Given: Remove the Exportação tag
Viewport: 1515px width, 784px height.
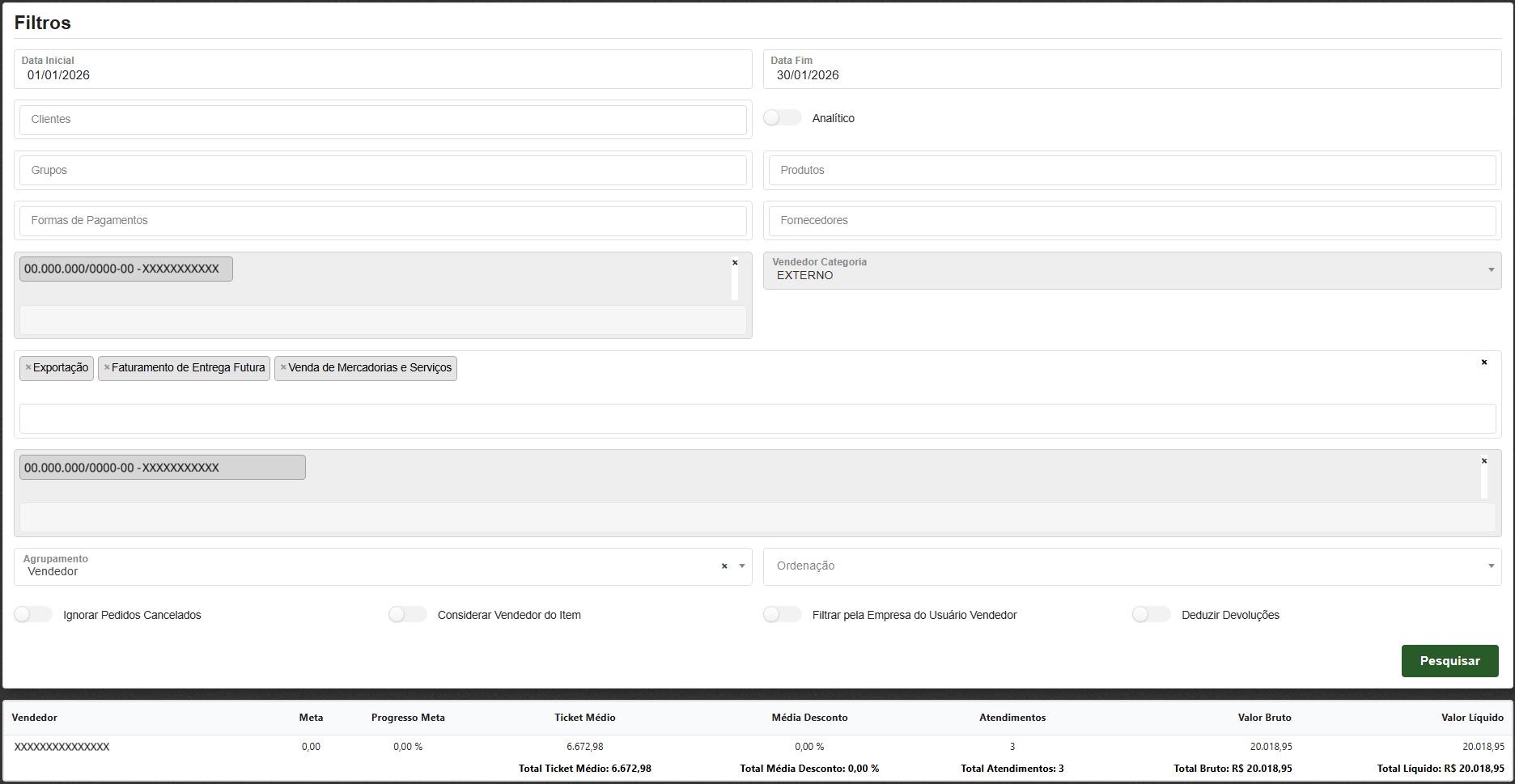Looking at the screenshot, I should 28,368.
